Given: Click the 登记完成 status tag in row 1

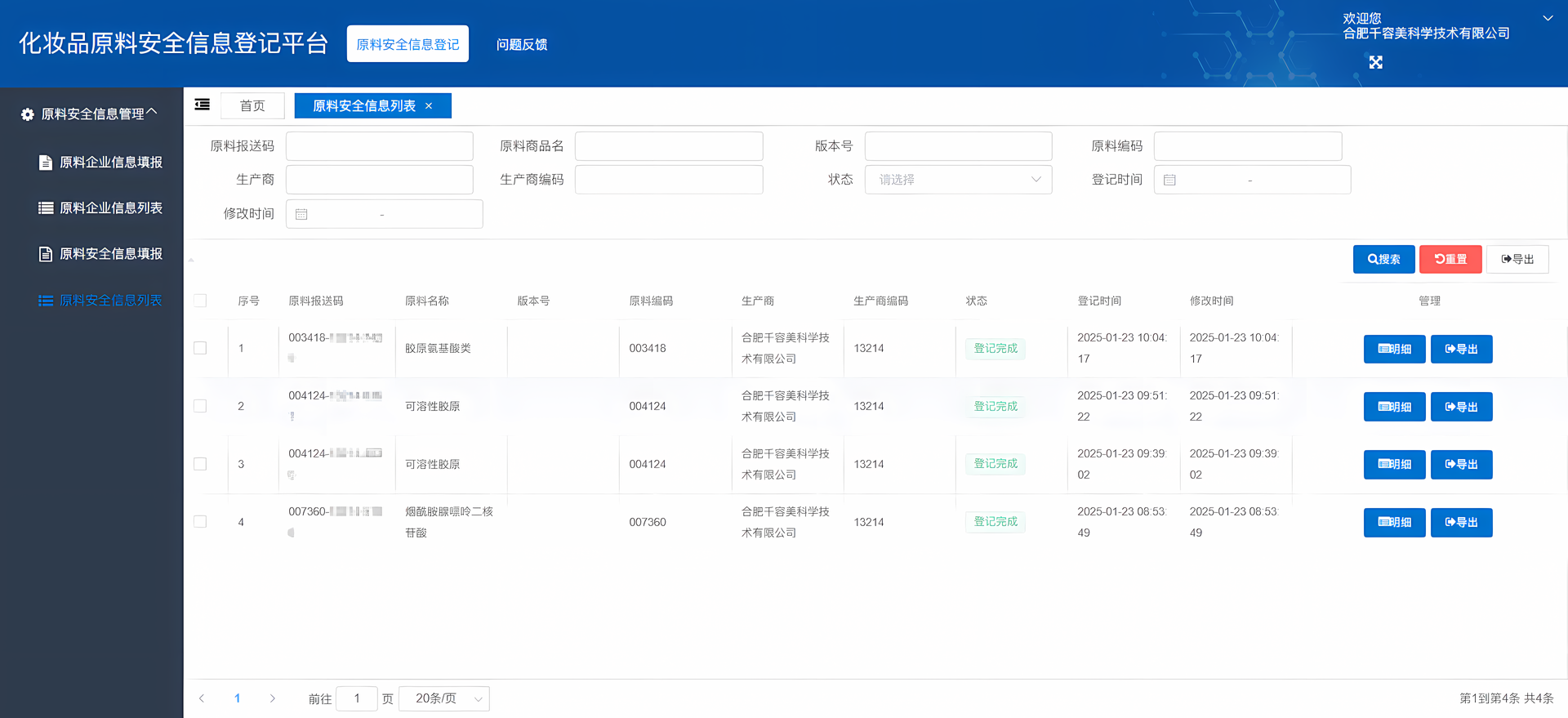Looking at the screenshot, I should pyautogui.click(x=996, y=349).
